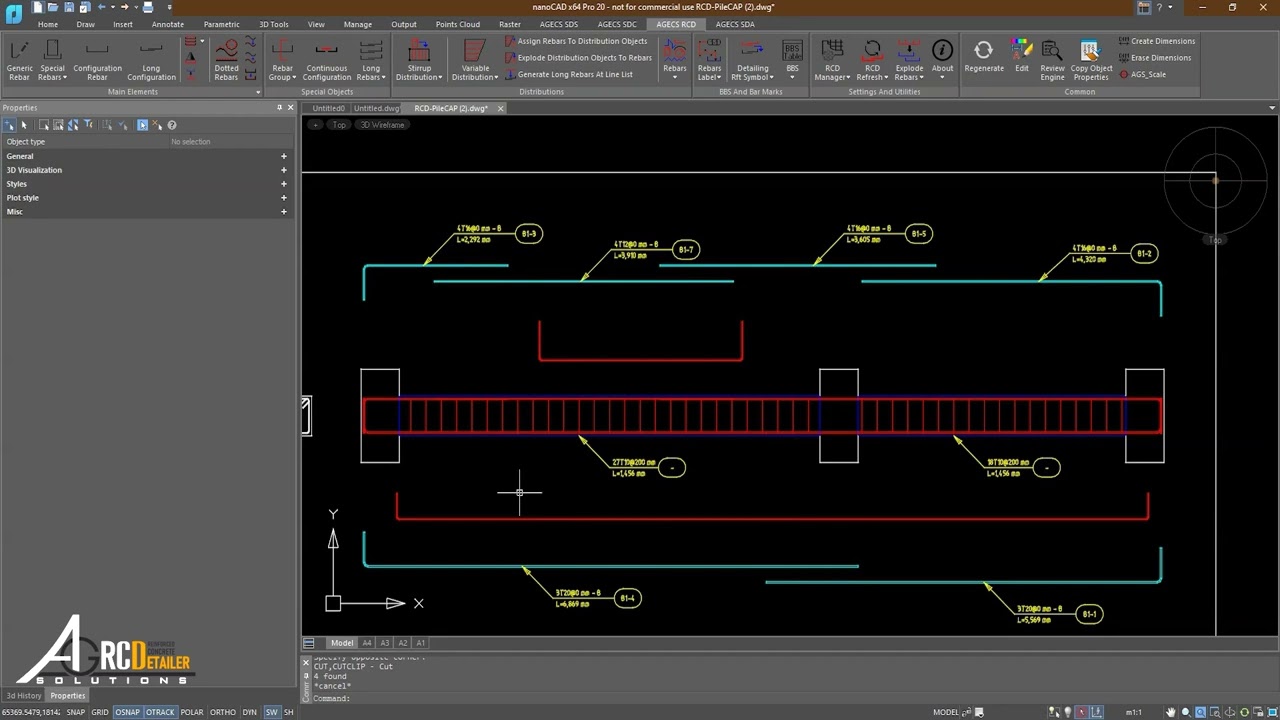
Task: Select the Generic Rebar tool
Action: pyautogui.click(x=19, y=61)
